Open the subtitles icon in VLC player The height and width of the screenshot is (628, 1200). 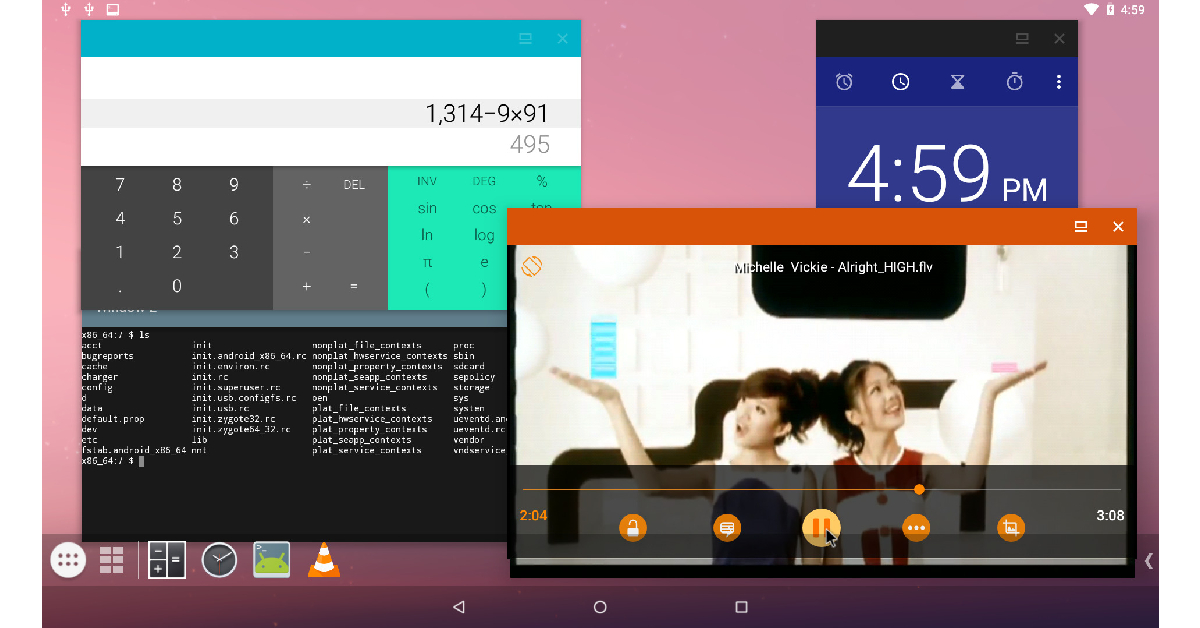point(726,527)
